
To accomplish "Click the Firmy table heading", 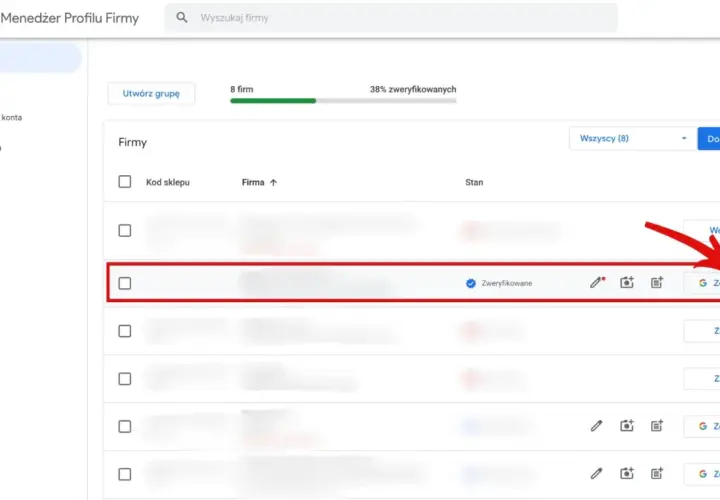I will 132,142.
